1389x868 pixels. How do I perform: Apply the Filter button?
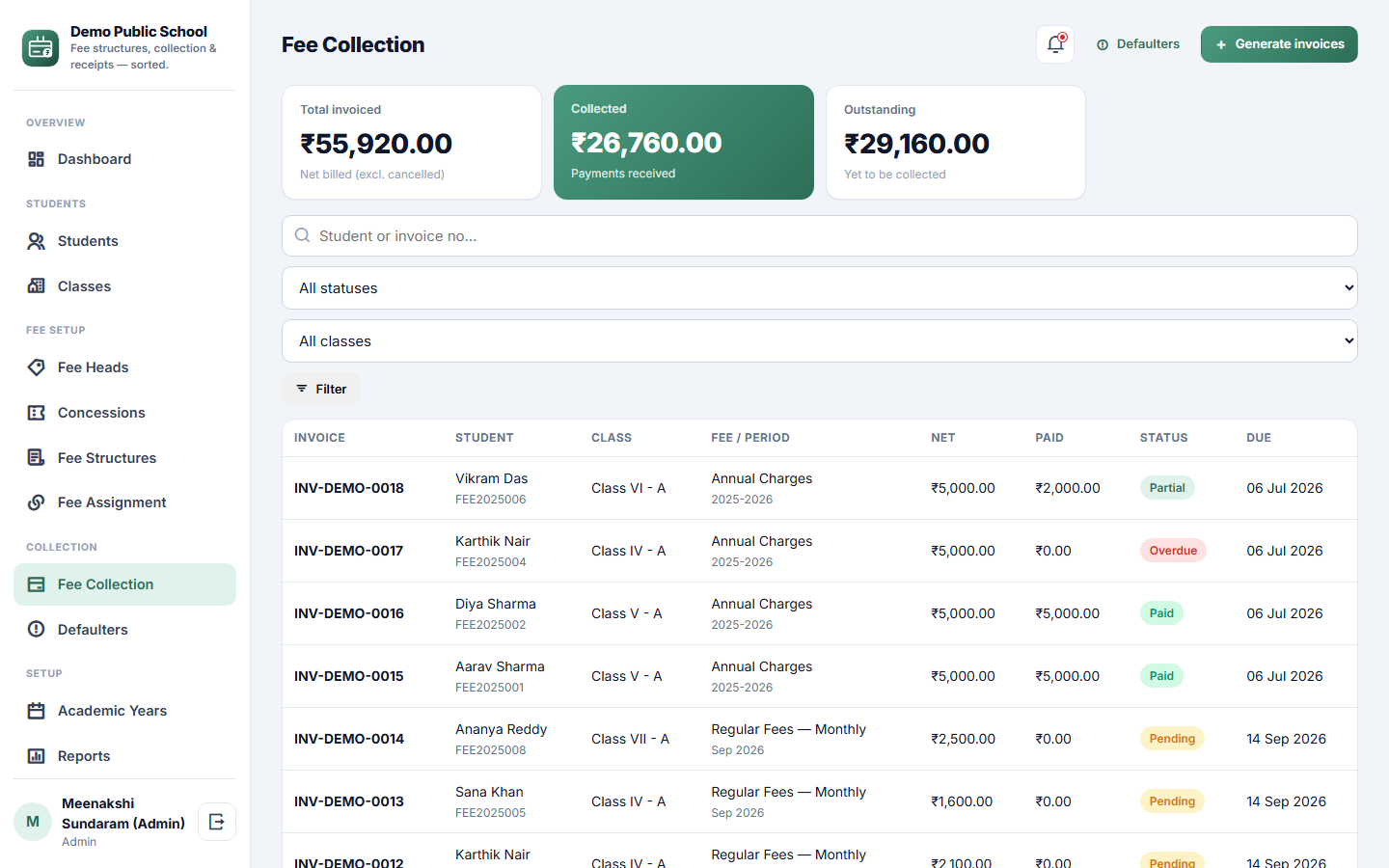[321, 389]
